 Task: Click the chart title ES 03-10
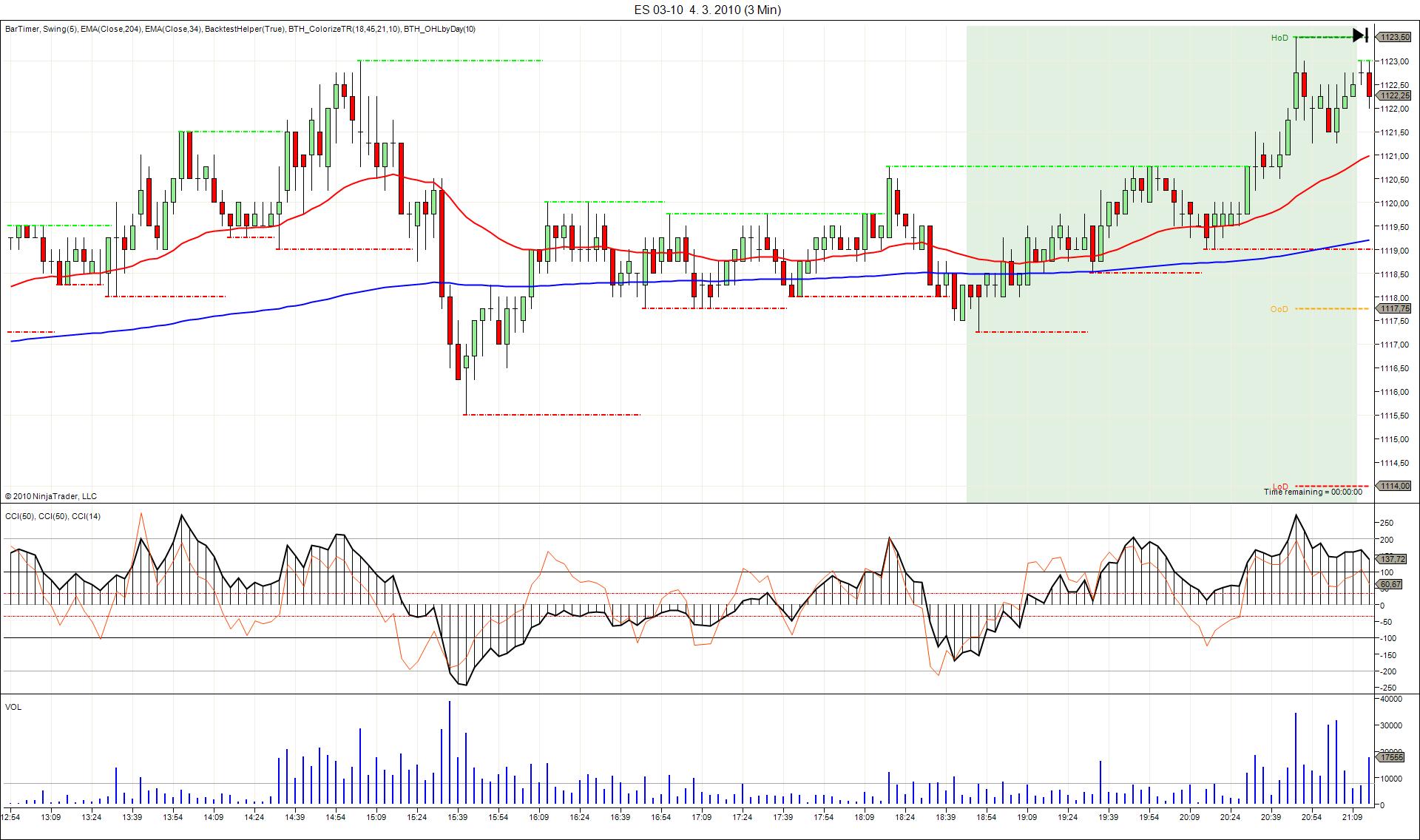click(x=708, y=10)
